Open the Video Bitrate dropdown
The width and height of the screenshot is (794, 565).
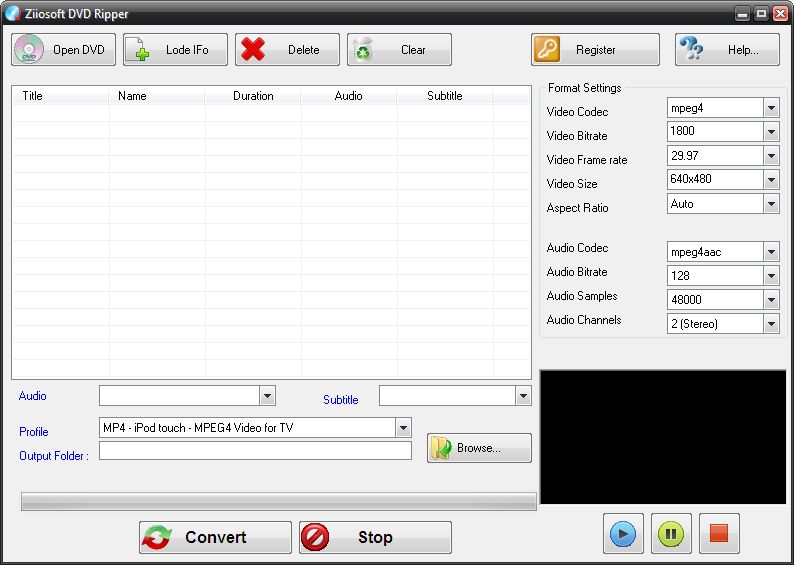pyautogui.click(x=771, y=132)
